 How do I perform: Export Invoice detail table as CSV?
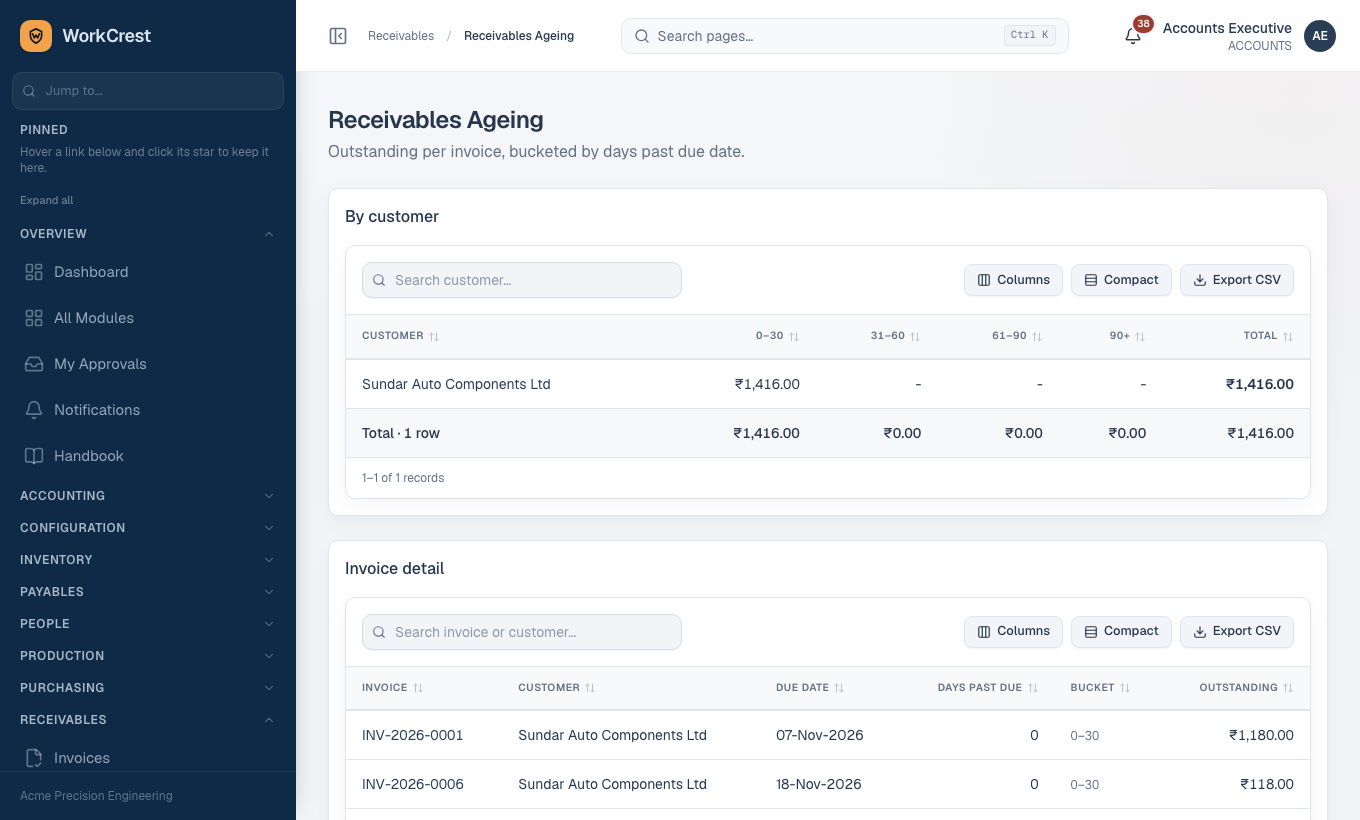[1237, 632]
